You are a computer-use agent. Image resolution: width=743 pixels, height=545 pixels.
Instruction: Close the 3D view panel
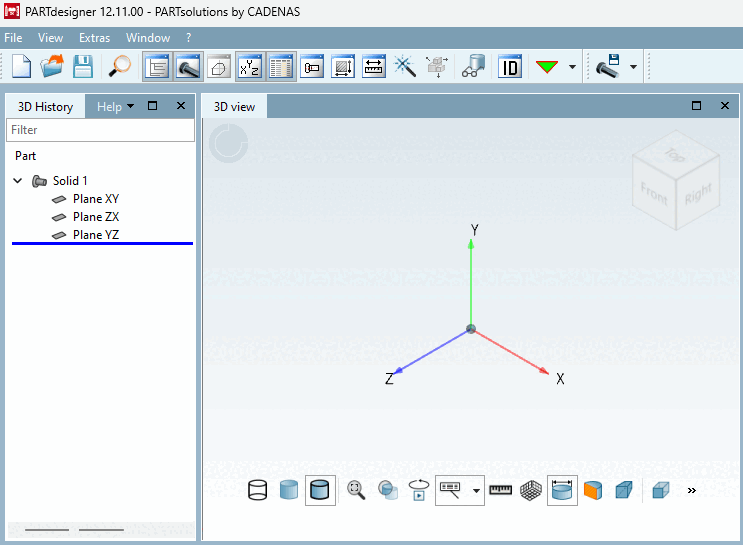coord(725,106)
